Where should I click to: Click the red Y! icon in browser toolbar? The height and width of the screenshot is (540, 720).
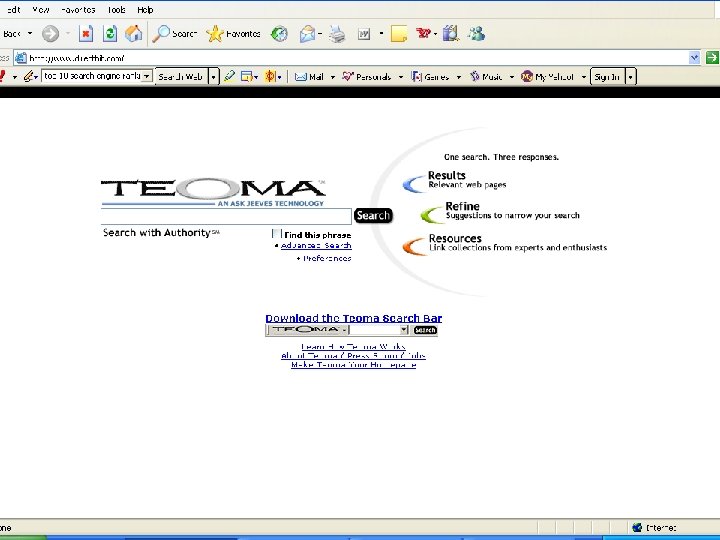coord(423,34)
